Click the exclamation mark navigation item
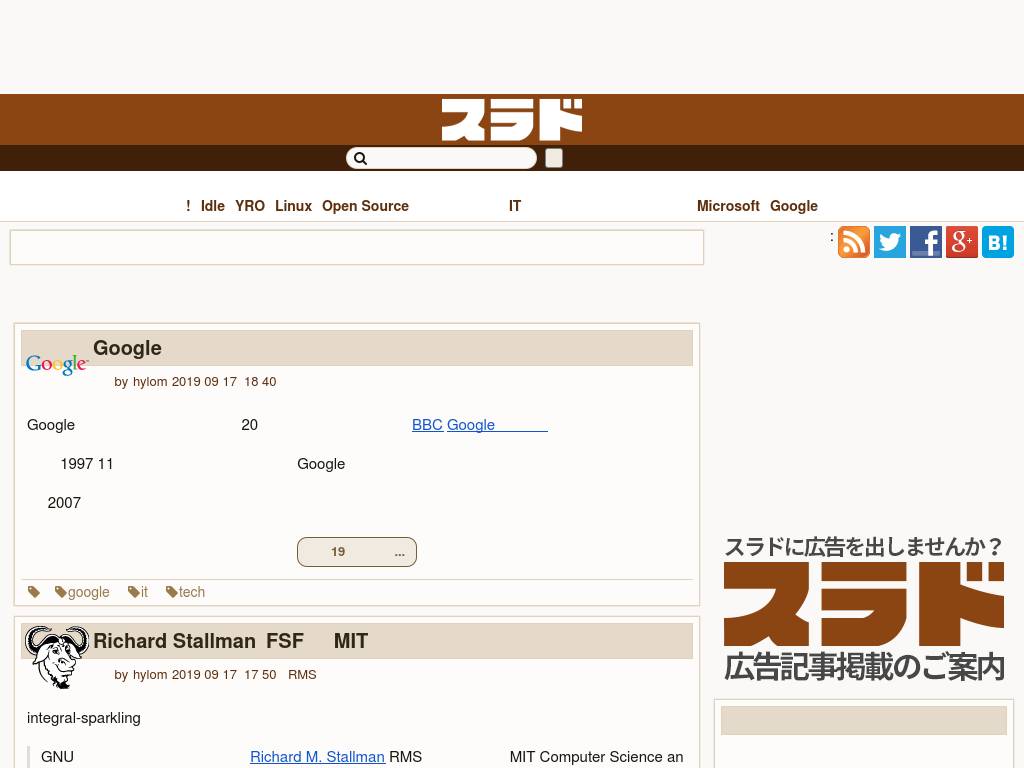This screenshot has height=768, width=1024. pos(188,206)
